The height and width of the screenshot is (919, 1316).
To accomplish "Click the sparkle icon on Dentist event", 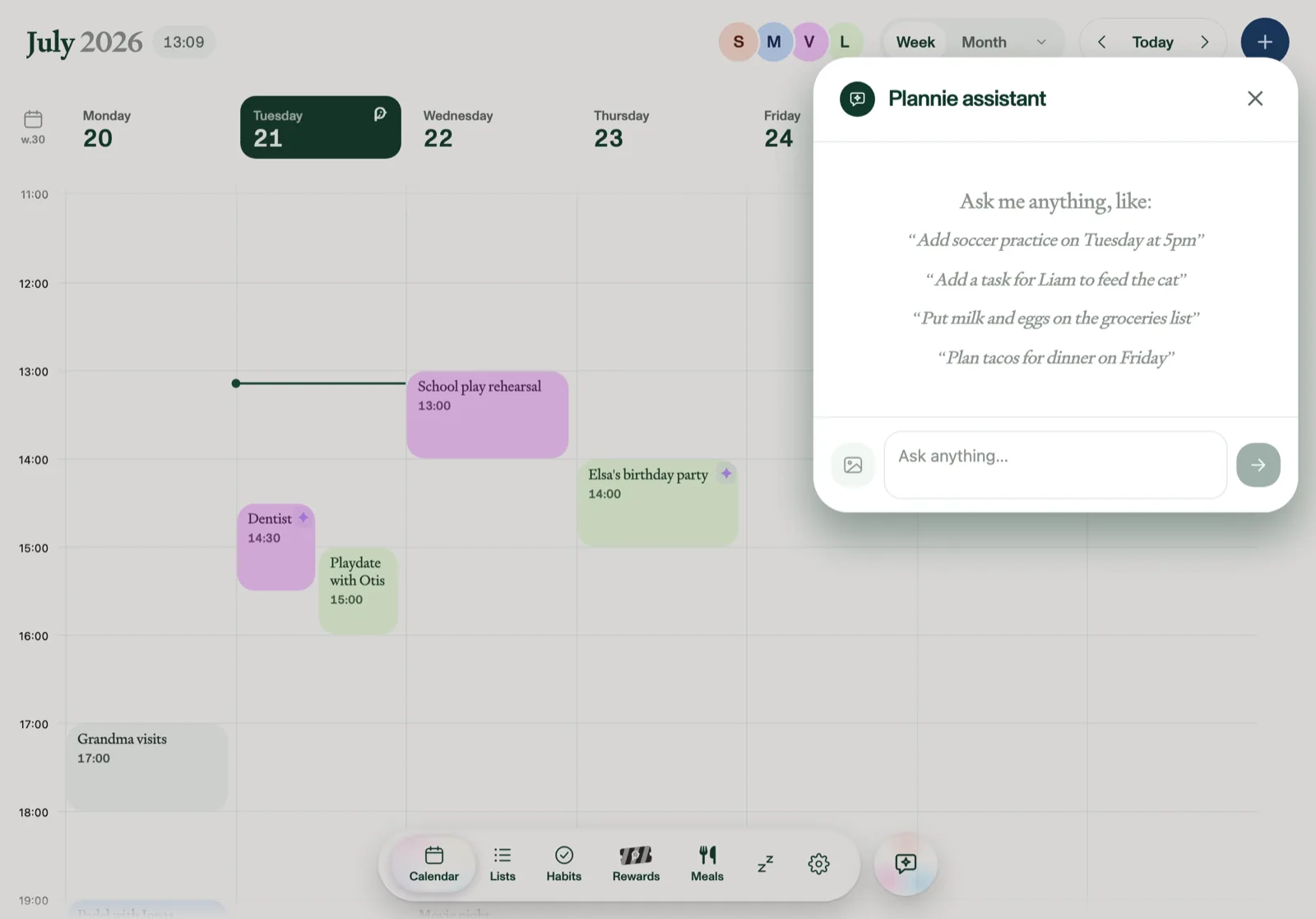I will point(304,518).
